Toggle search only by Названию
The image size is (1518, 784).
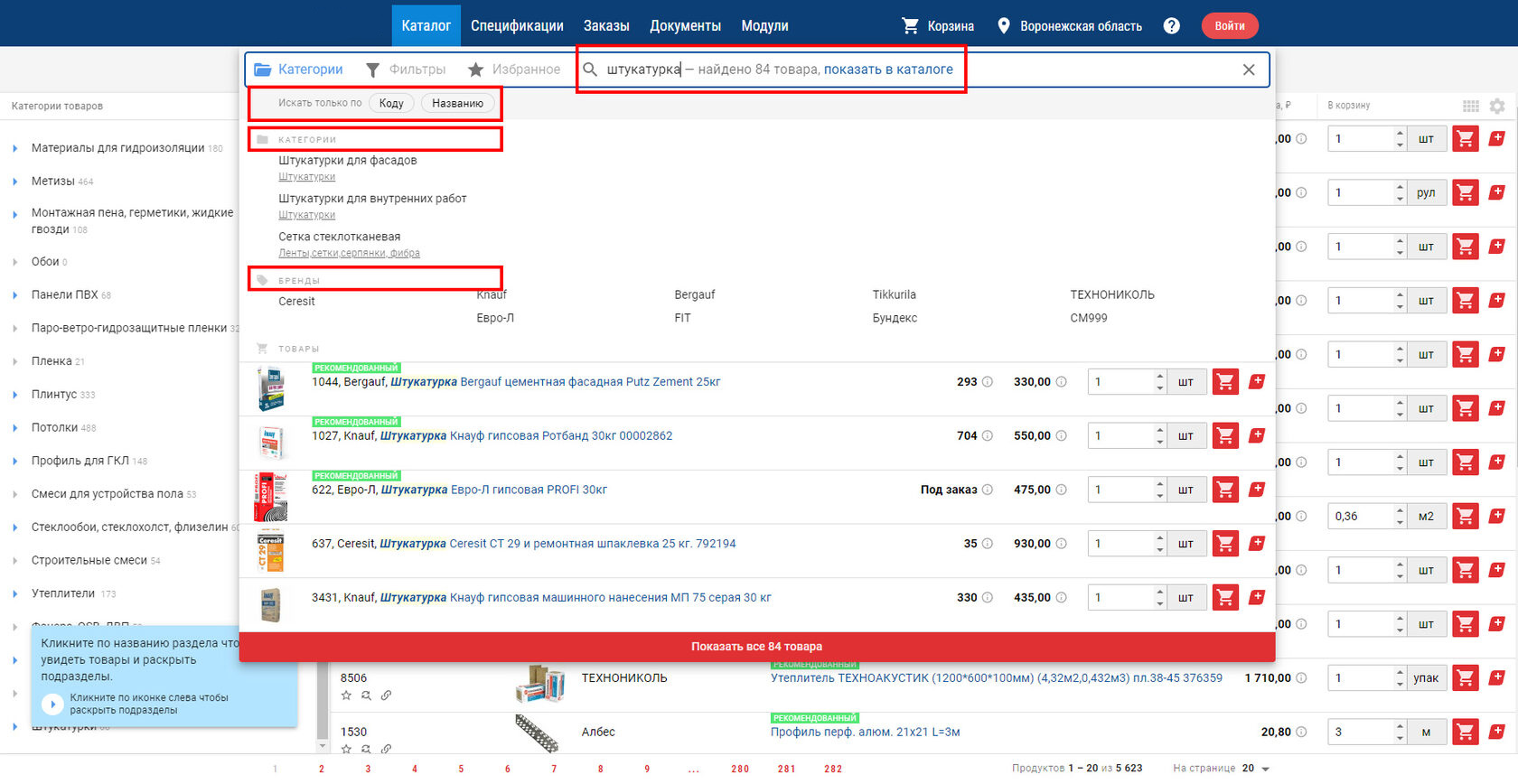457,103
